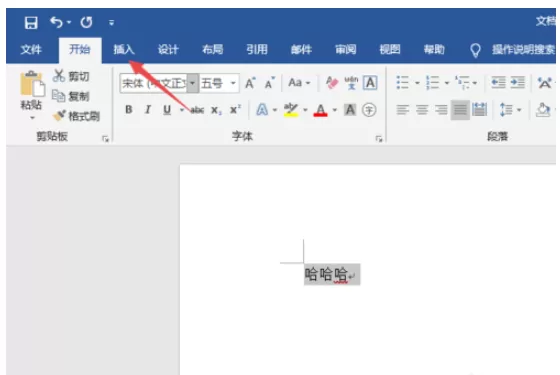Open text effects dropdown arrow
This screenshot has height=375, width=560.
point(275,110)
